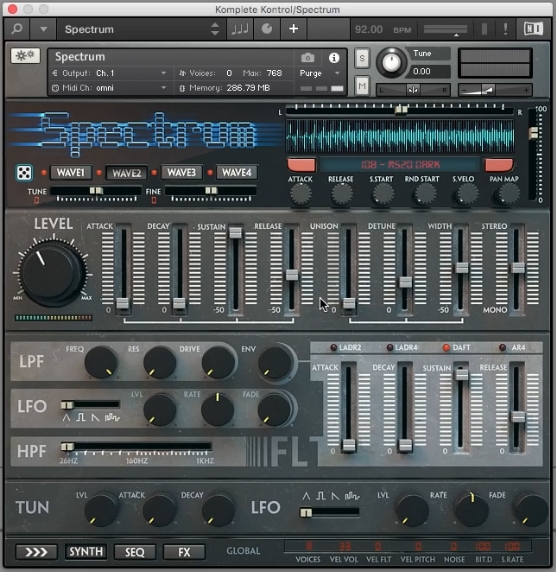This screenshot has height=572, width=556.
Task: Open the instrument info icon
Action: coord(334,58)
